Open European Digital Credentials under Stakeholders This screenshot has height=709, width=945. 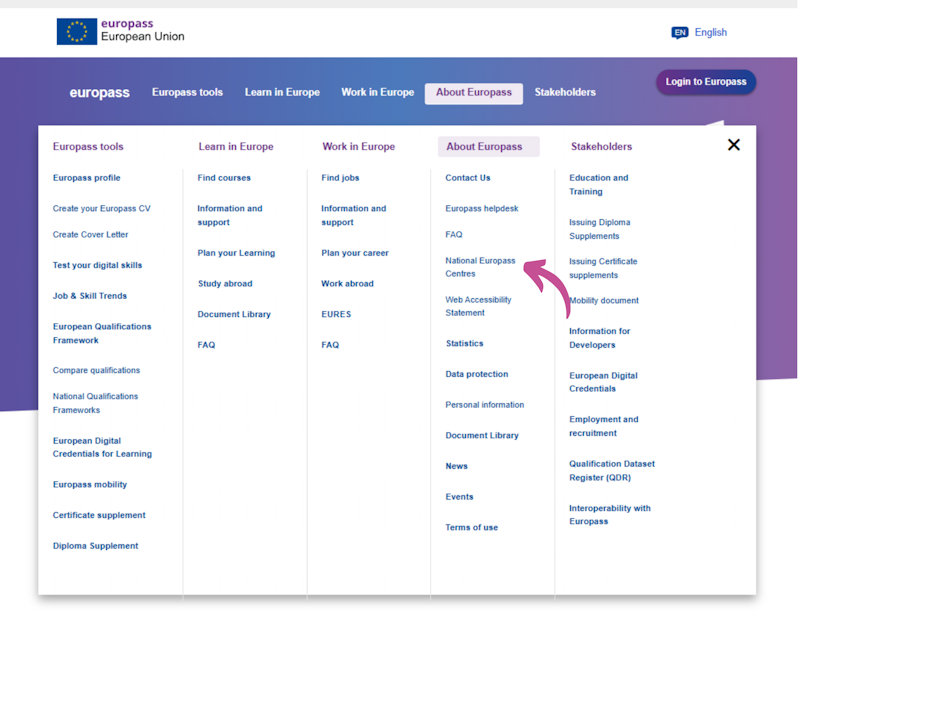[603, 382]
